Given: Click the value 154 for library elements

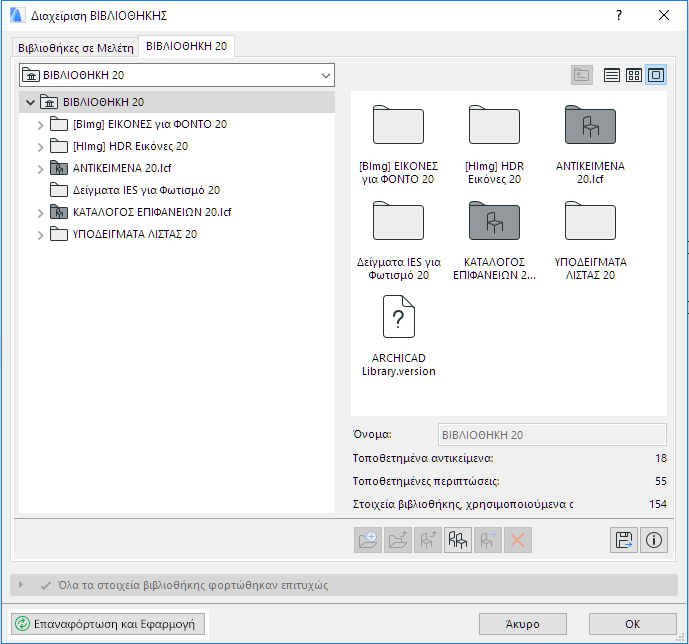Looking at the screenshot, I should pyautogui.click(x=658, y=504).
